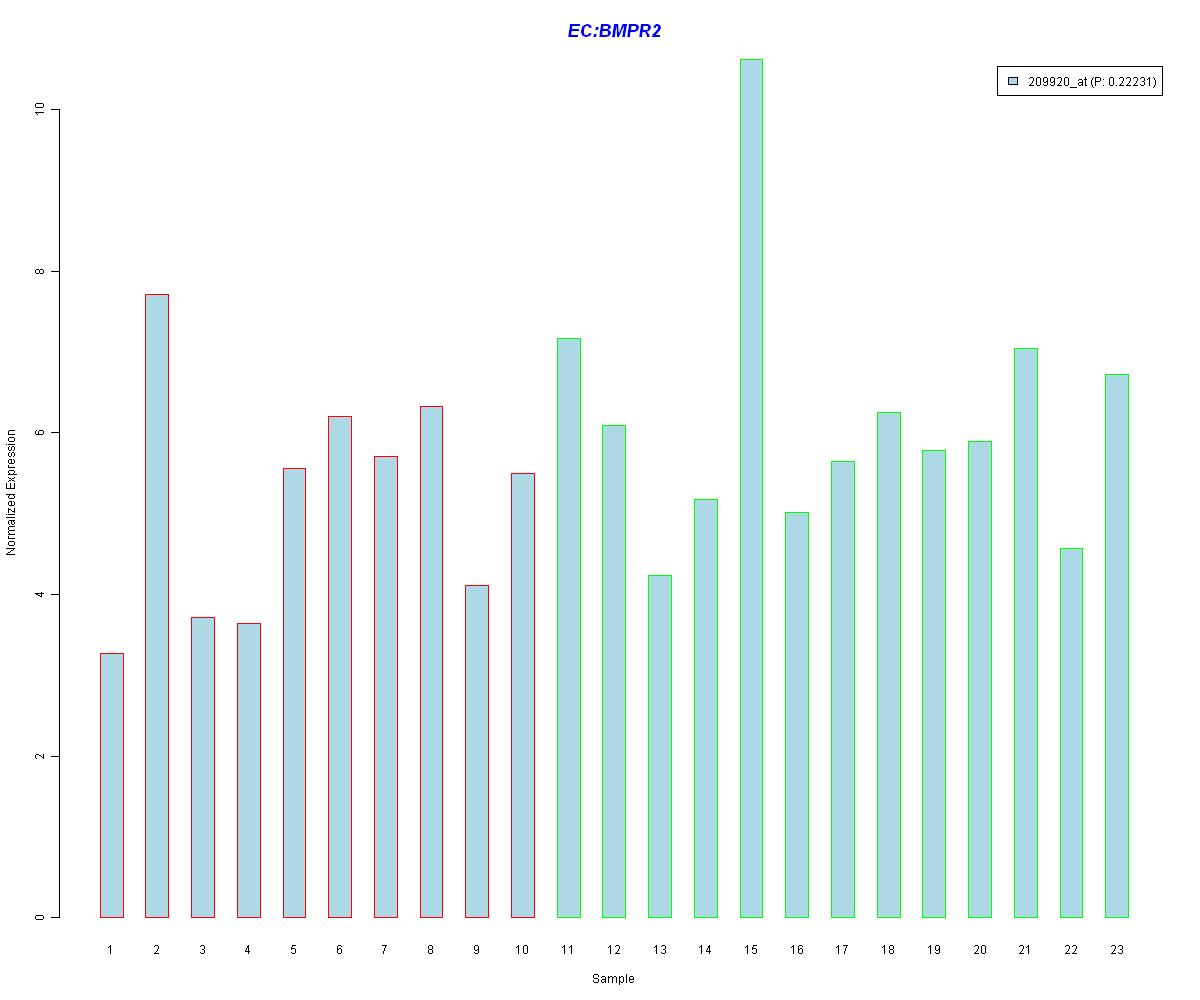Select the green bar for sample 23

1117,646
